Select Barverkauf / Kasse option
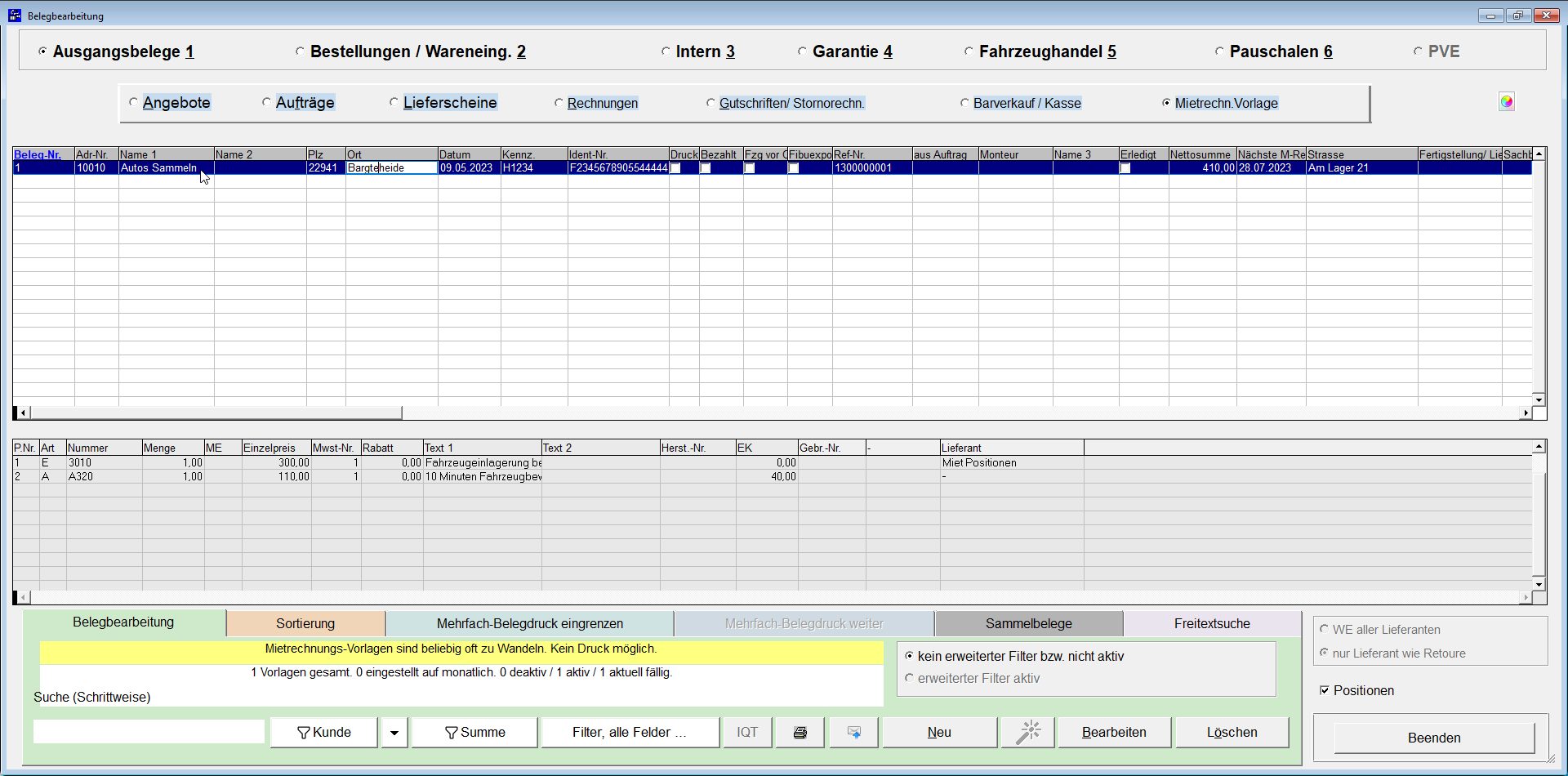1568x776 pixels. click(1021, 103)
